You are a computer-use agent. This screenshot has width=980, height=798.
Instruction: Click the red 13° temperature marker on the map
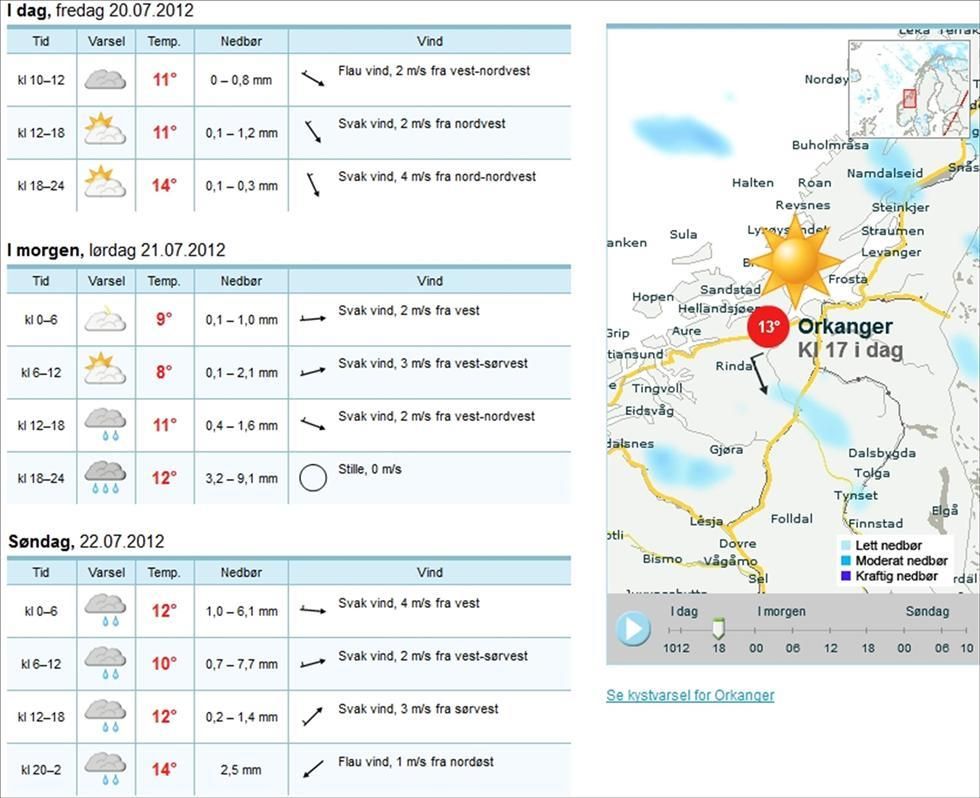pos(767,326)
